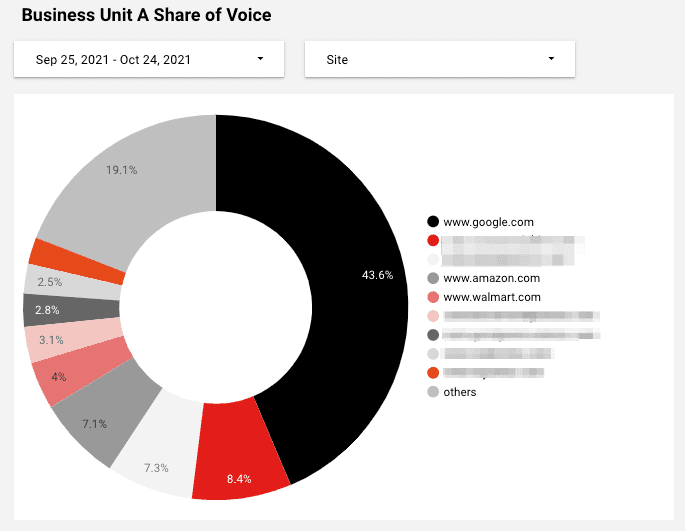Select the others legend label
This screenshot has height=531, width=685.
[460, 392]
